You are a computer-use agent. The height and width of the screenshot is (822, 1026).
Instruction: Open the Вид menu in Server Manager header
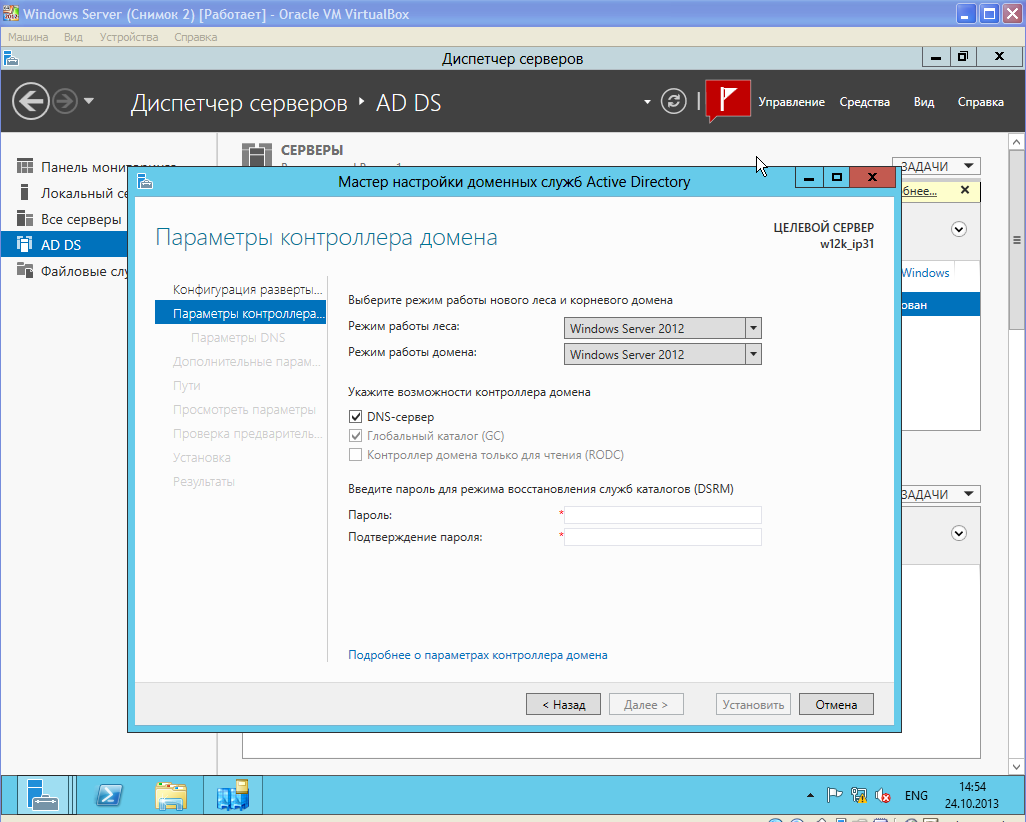coord(923,102)
